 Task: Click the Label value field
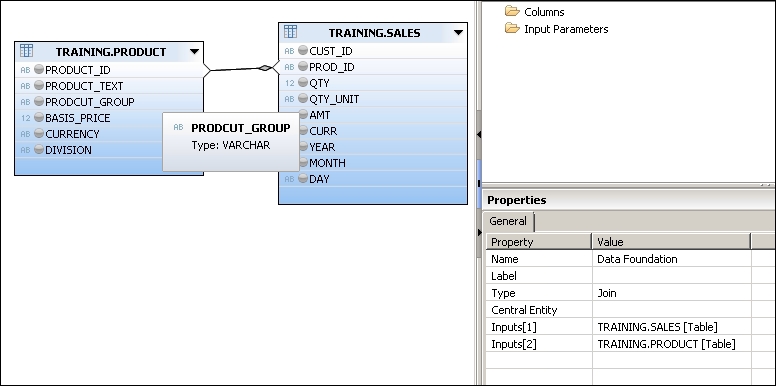click(x=671, y=276)
